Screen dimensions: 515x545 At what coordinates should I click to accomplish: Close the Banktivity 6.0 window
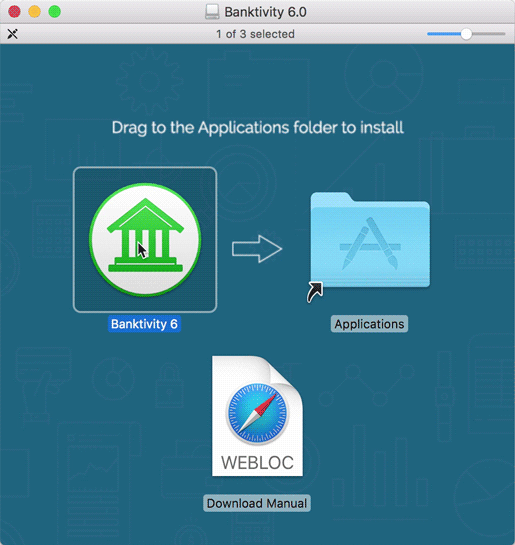14,12
